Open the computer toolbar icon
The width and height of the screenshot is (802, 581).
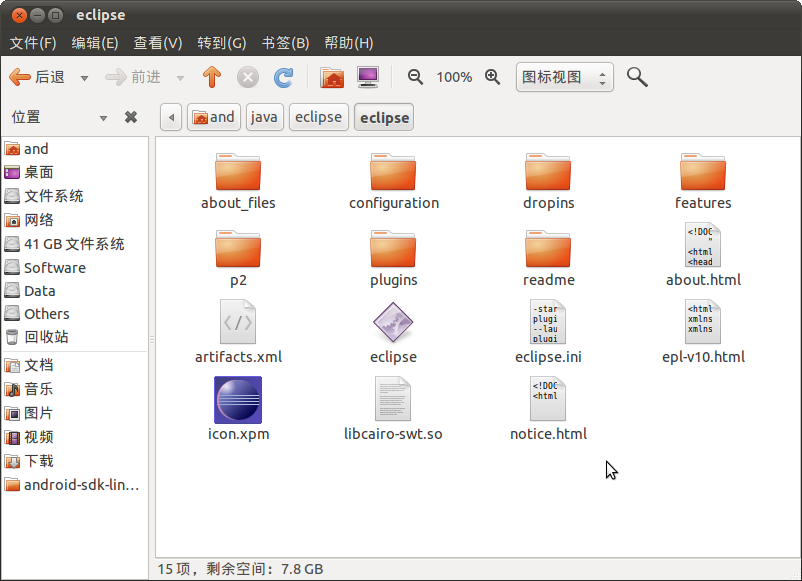coord(368,77)
